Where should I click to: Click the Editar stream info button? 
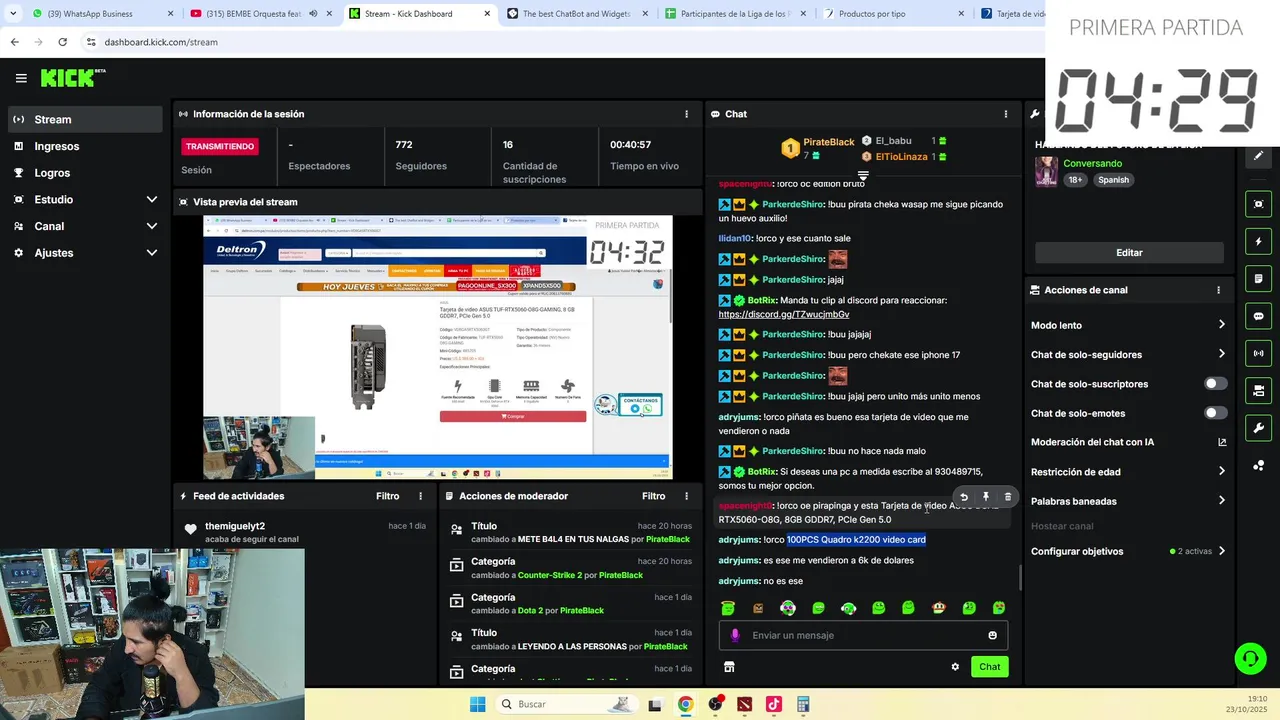click(x=1129, y=253)
